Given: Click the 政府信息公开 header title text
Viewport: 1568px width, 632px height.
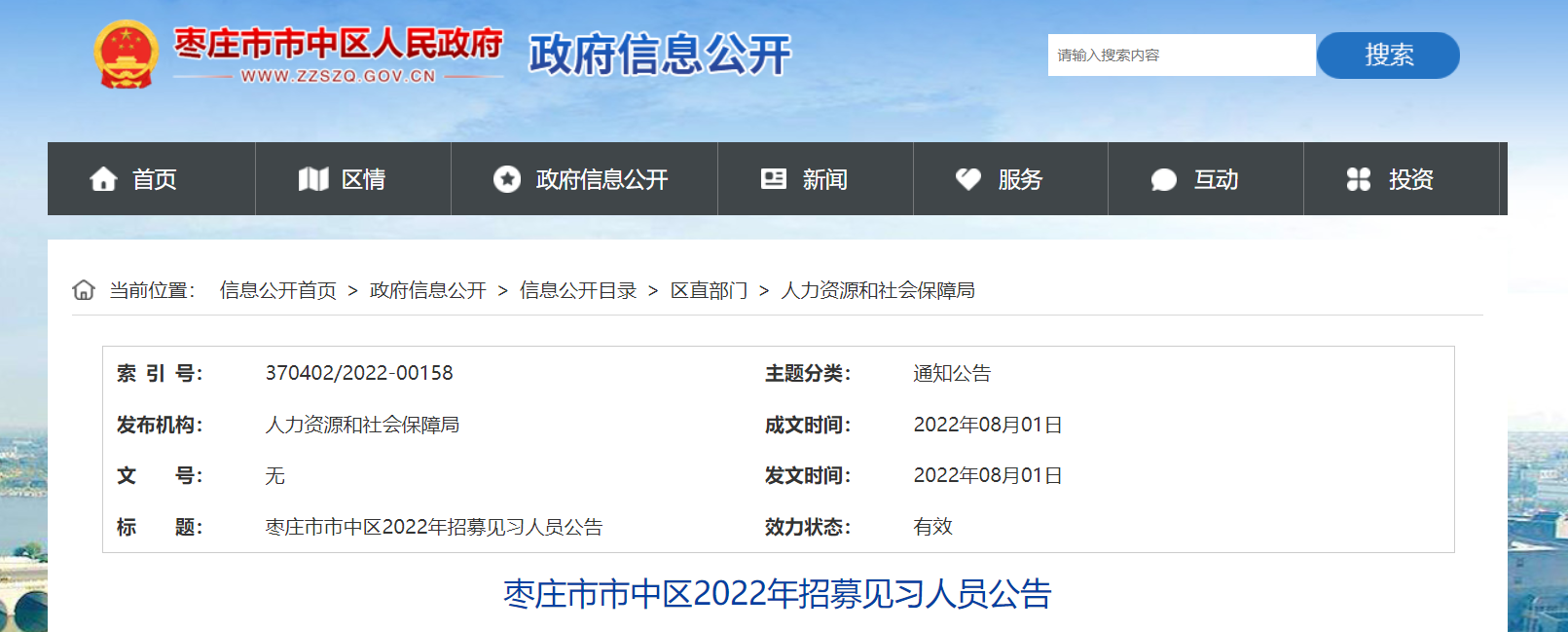Looking at the screenshot, I should [660, 55].
